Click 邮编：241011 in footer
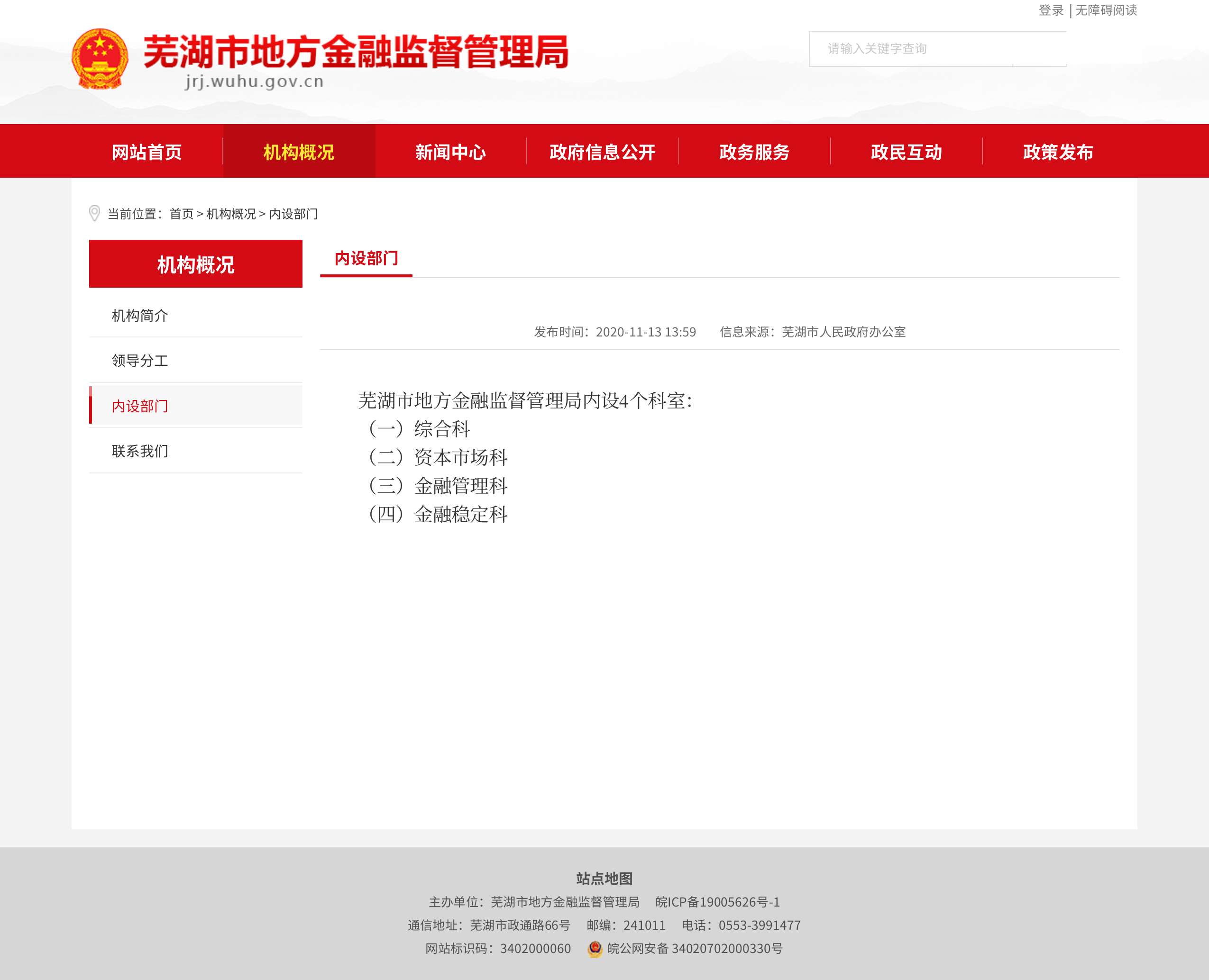This screenshot has width=1209, height=980. 626,926
